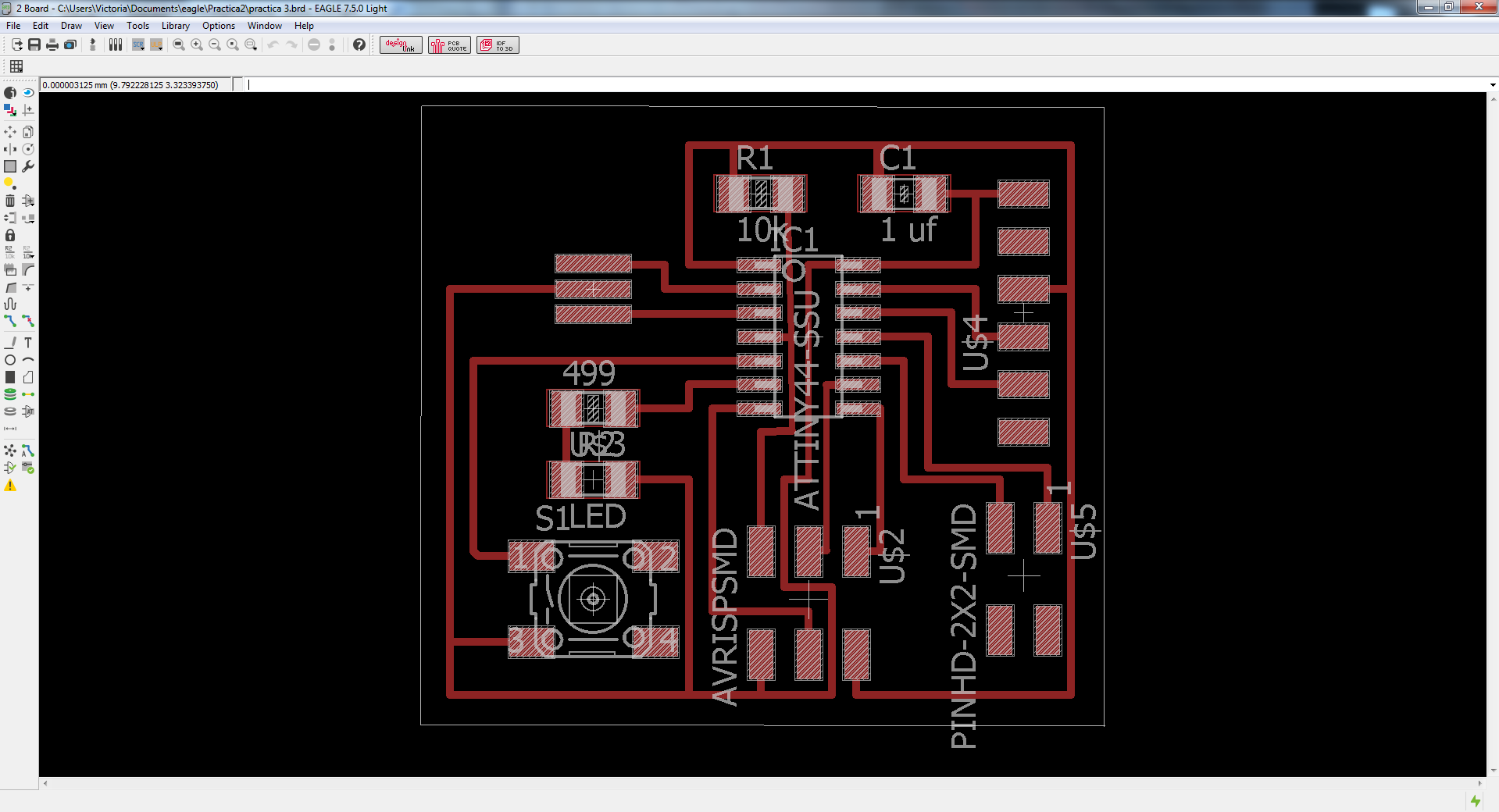
Task: Click the CAM processor icon
Action: coord(70,45)
